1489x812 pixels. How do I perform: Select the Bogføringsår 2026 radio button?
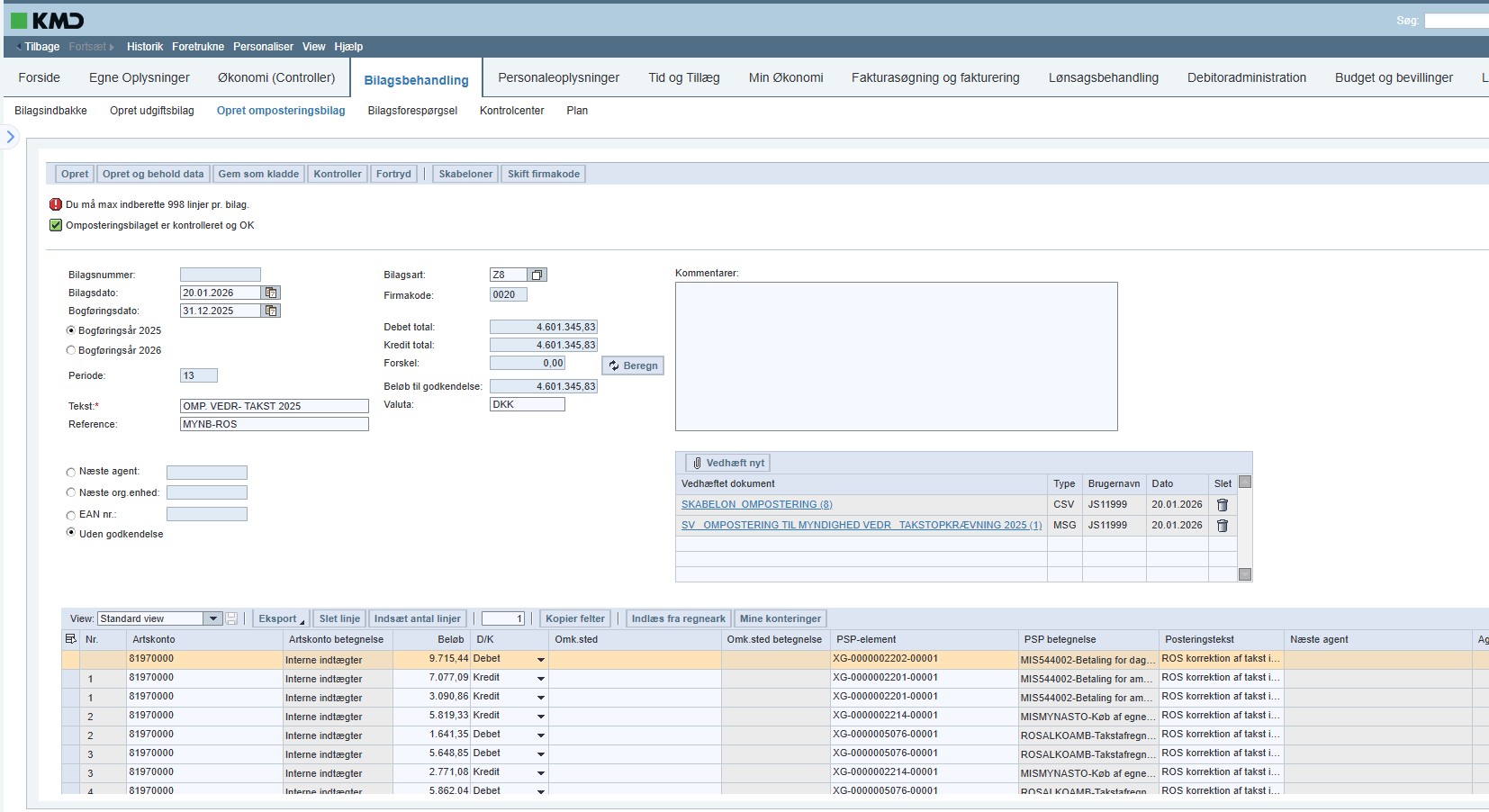pyautogui.click(x=71, y=350)
